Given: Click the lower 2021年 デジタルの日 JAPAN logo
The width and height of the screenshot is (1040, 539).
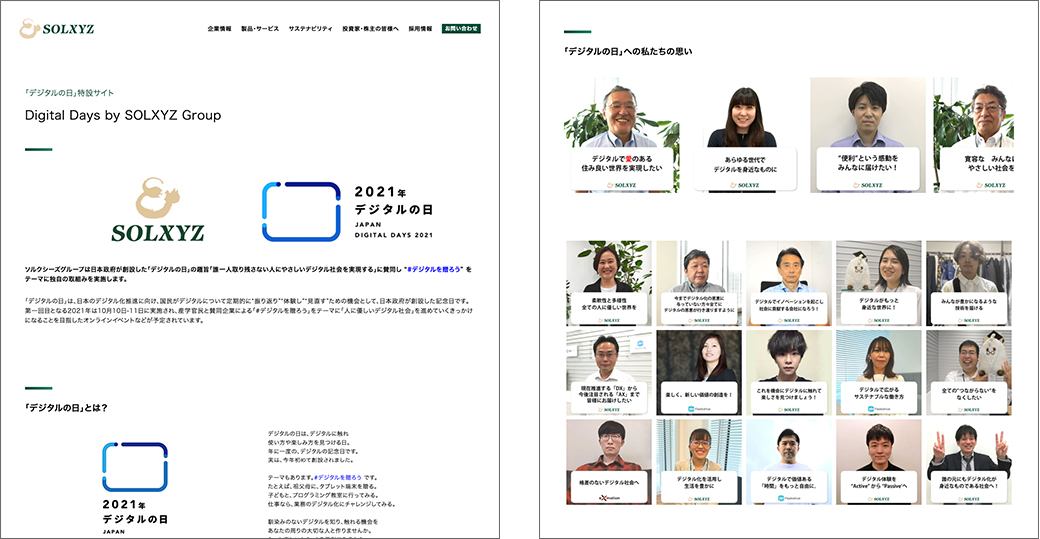Looking at the screenshot, I should click(x=135, y=488).
